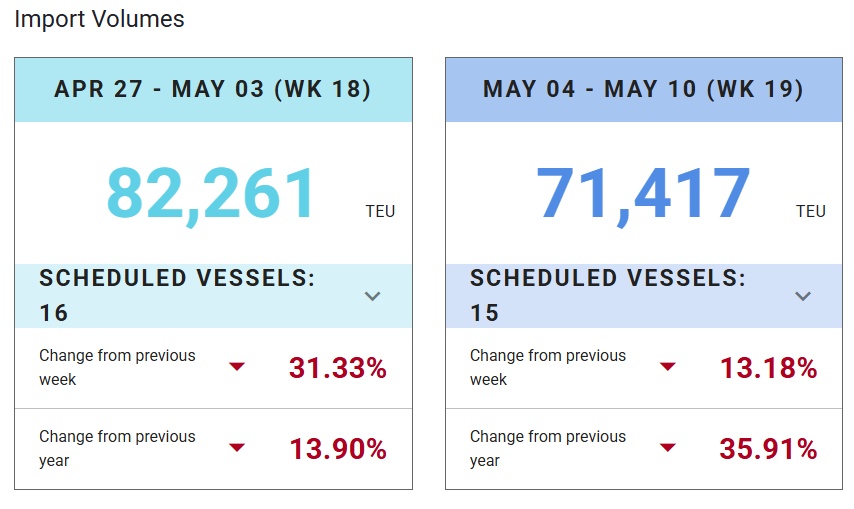The width and height of the screenshot is (854, 509).
Task: Select the May 04 - May 10 header
Action: coord(643,90)
